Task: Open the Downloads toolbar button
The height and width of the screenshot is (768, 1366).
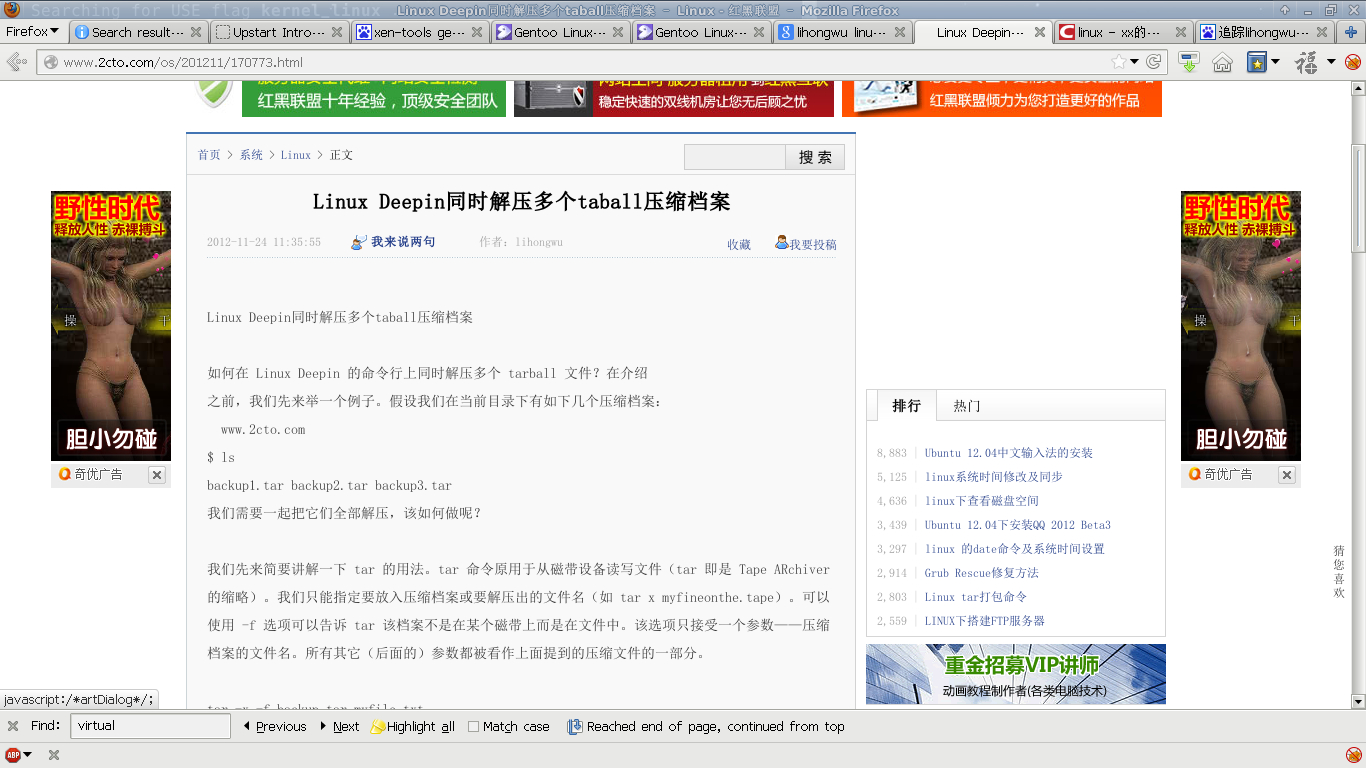Action: [1189, 62]
